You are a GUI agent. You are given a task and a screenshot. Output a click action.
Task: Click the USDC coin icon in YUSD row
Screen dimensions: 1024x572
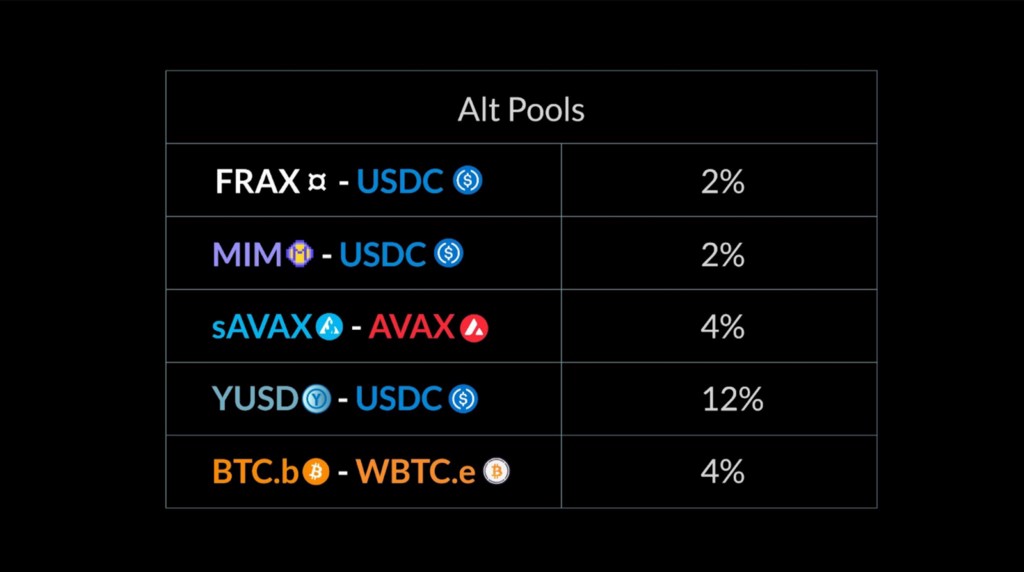[464, 399]
